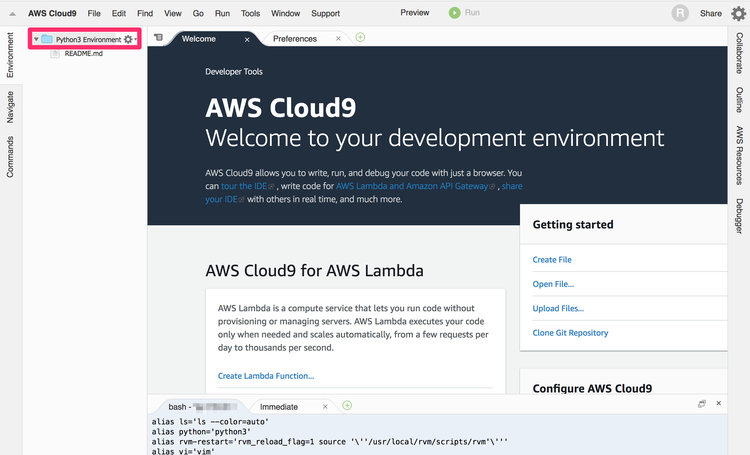
Task: Open AWS Lambda and Amazon API Gateway link
Action: click(412, 186)
